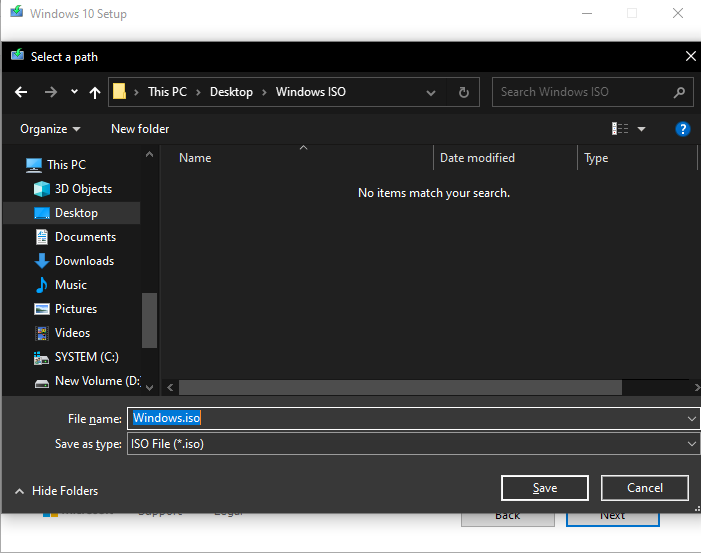Open Downloads in the sidebar
Screen dimensions: 701x553
point(84,261)
